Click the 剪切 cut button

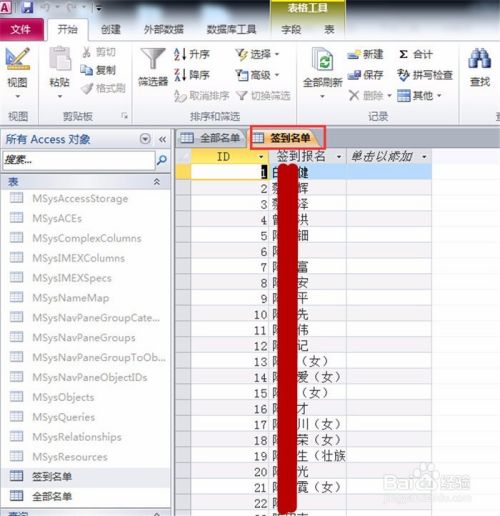tap(99, 52)
